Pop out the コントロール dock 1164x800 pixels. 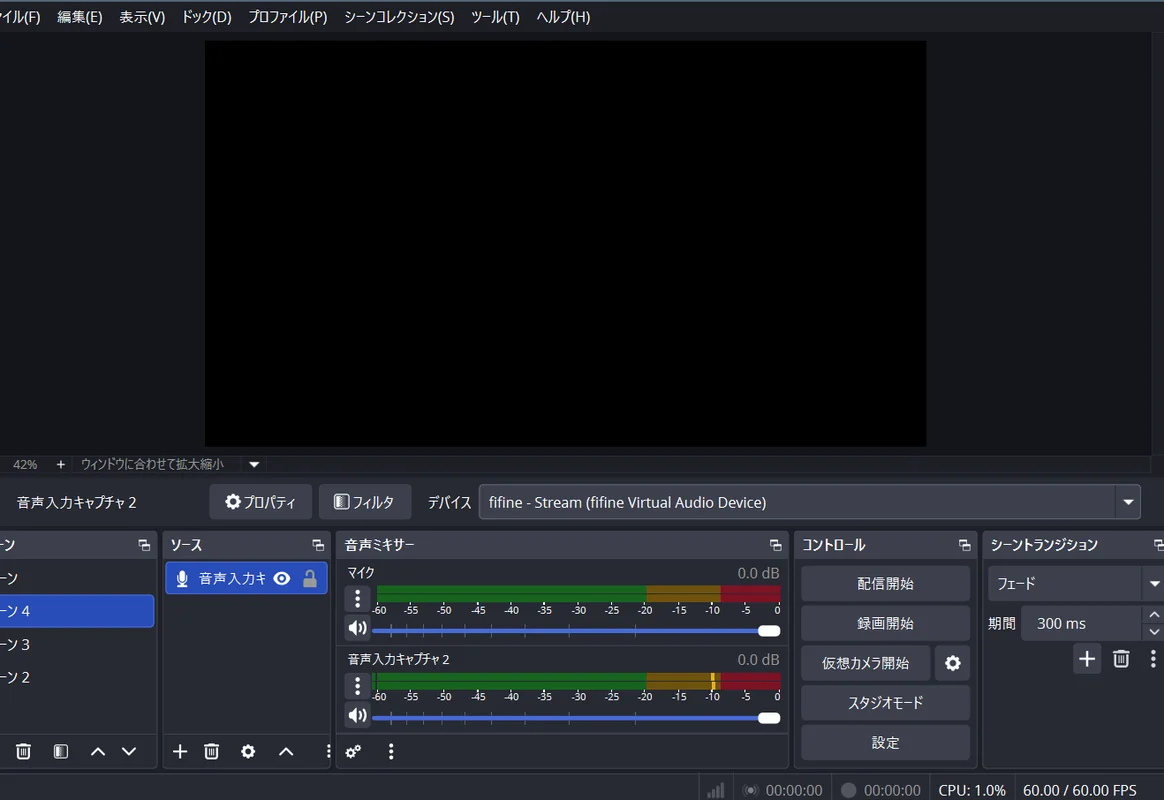tap(964, 545)
